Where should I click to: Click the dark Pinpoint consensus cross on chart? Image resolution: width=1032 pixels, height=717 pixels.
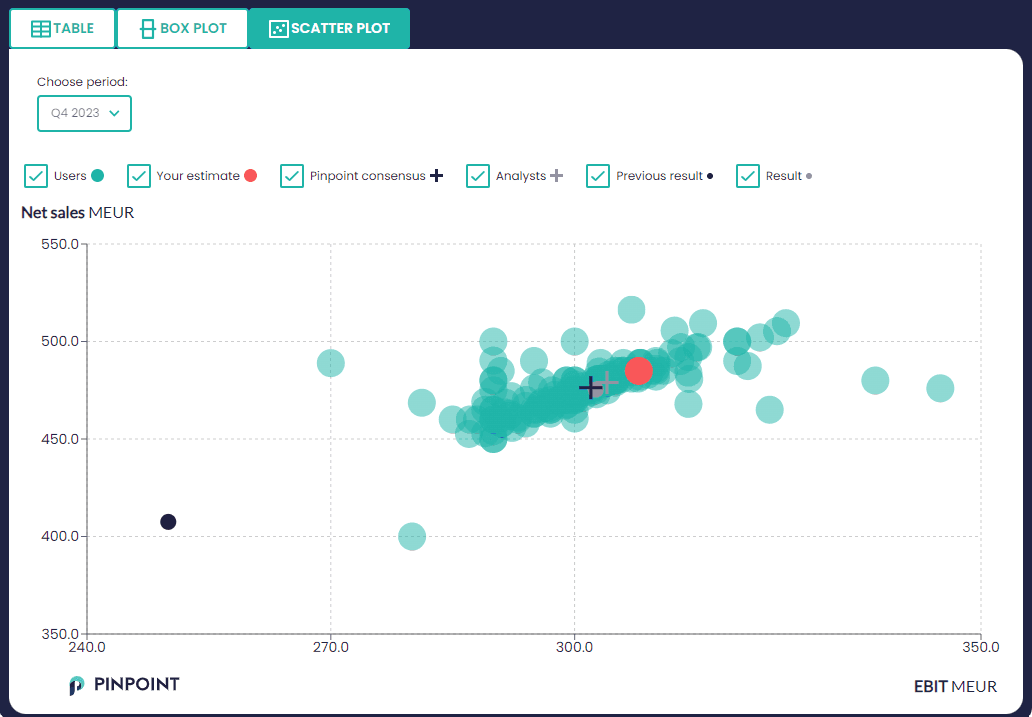(x=591, y=386)
